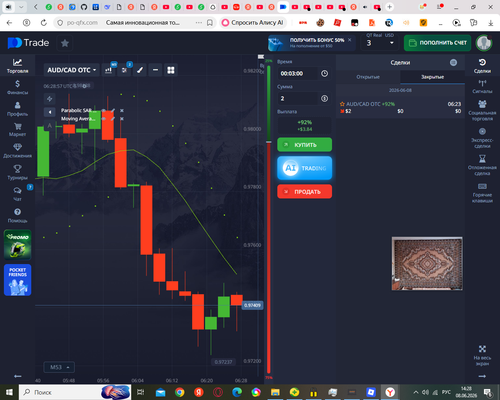Click the taskbar Поиск search box
Image resolution: width=500 pixels, height=400 pixels.
[x=75, y=392]
